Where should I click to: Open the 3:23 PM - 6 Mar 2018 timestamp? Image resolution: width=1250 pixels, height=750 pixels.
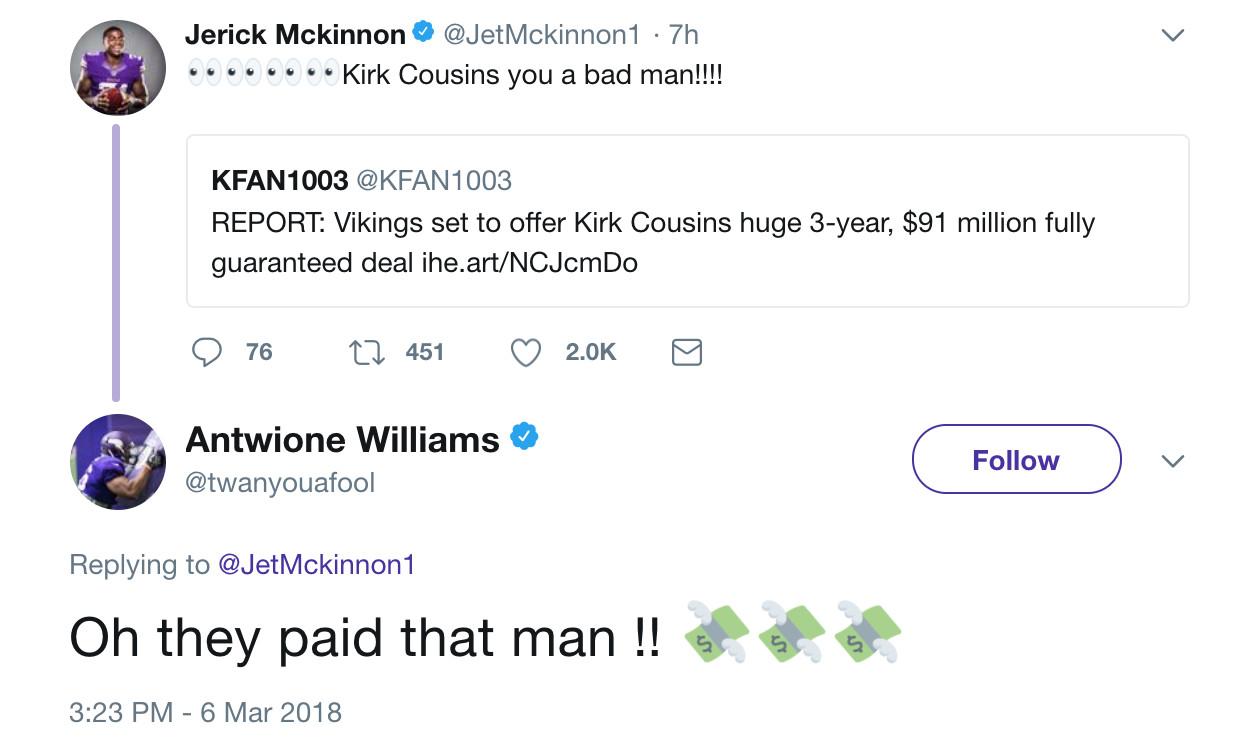tap(205, 713)
